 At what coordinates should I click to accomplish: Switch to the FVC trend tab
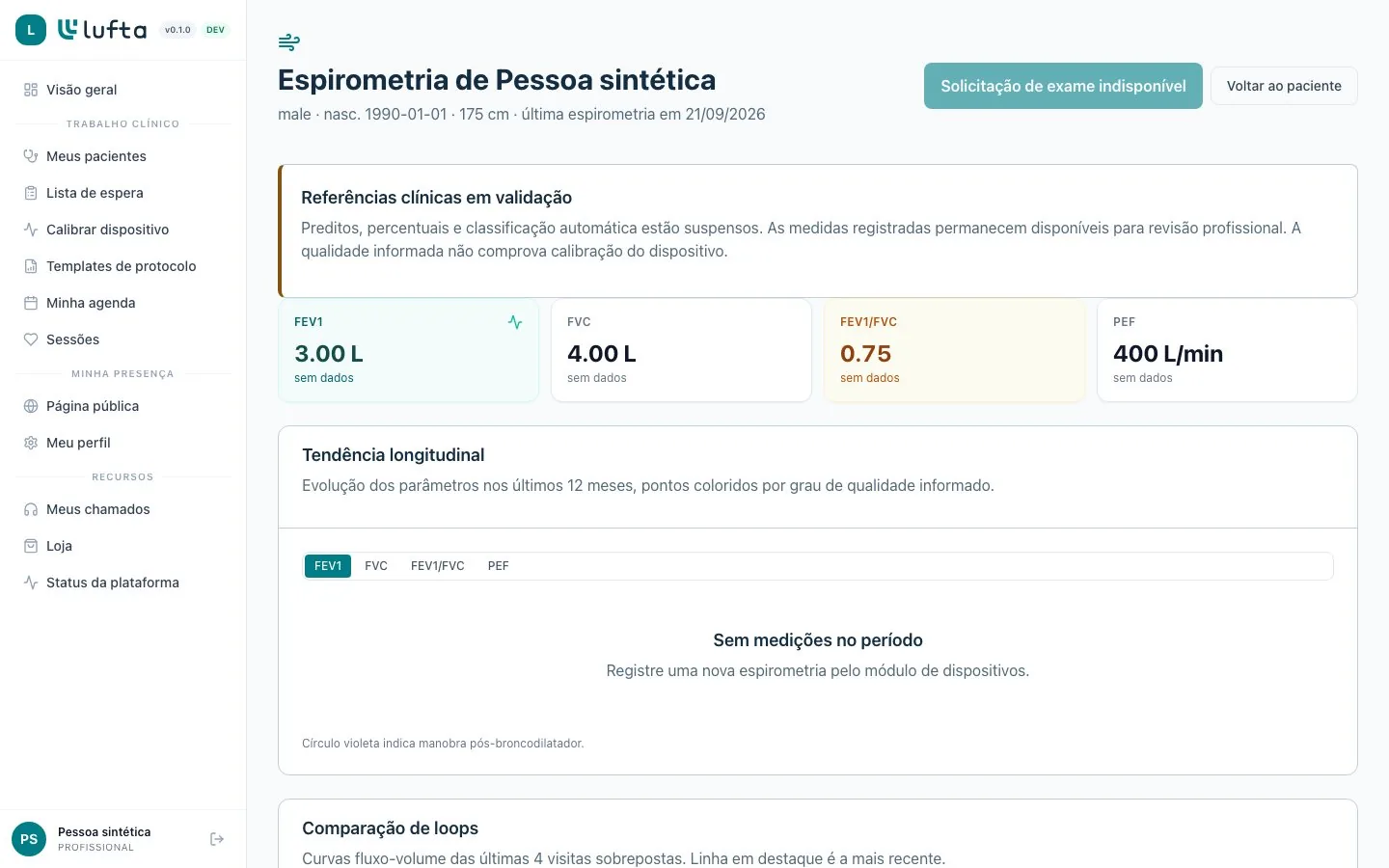(376, 566)
